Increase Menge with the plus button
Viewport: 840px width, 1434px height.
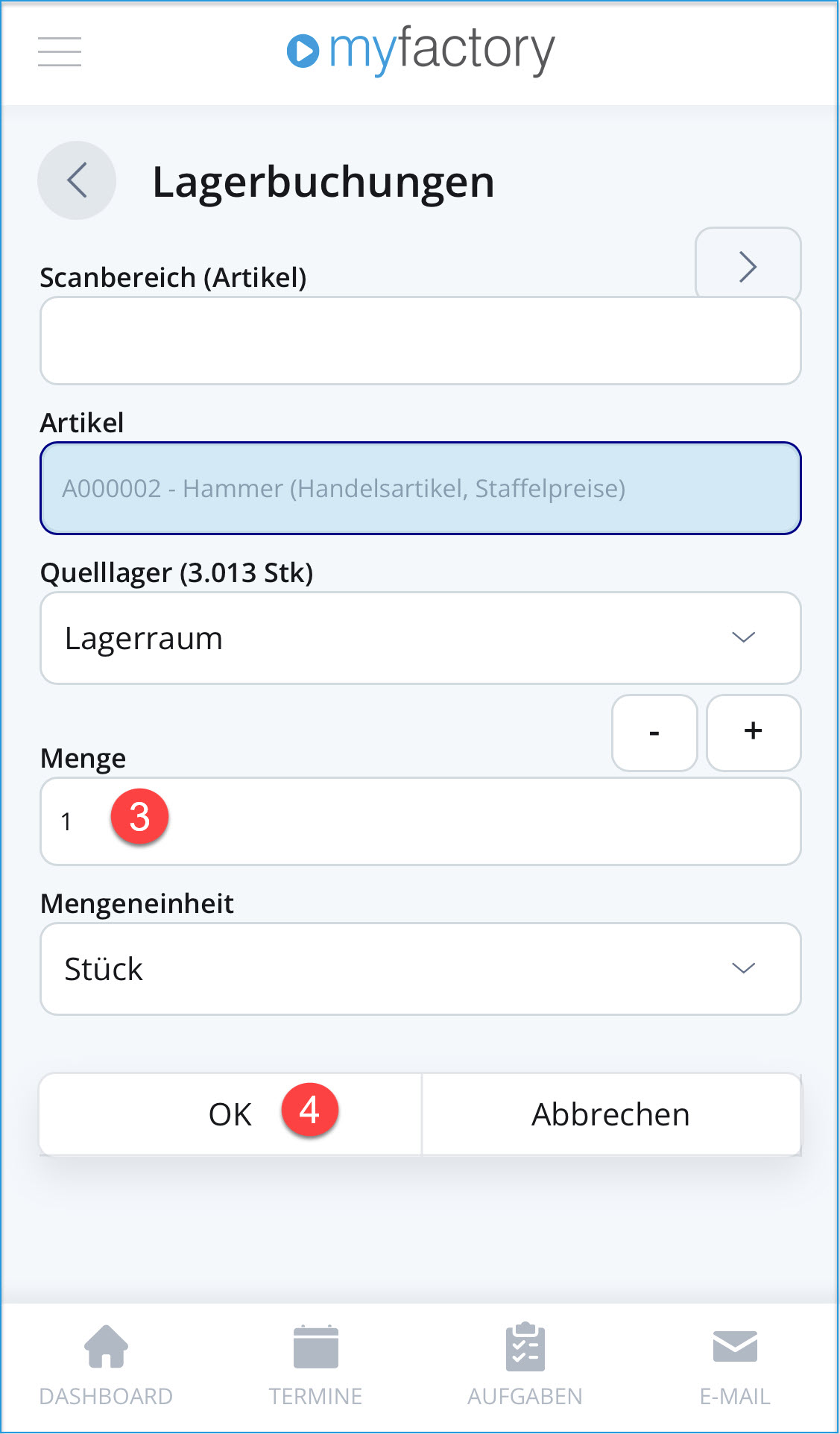pos(754,733)
